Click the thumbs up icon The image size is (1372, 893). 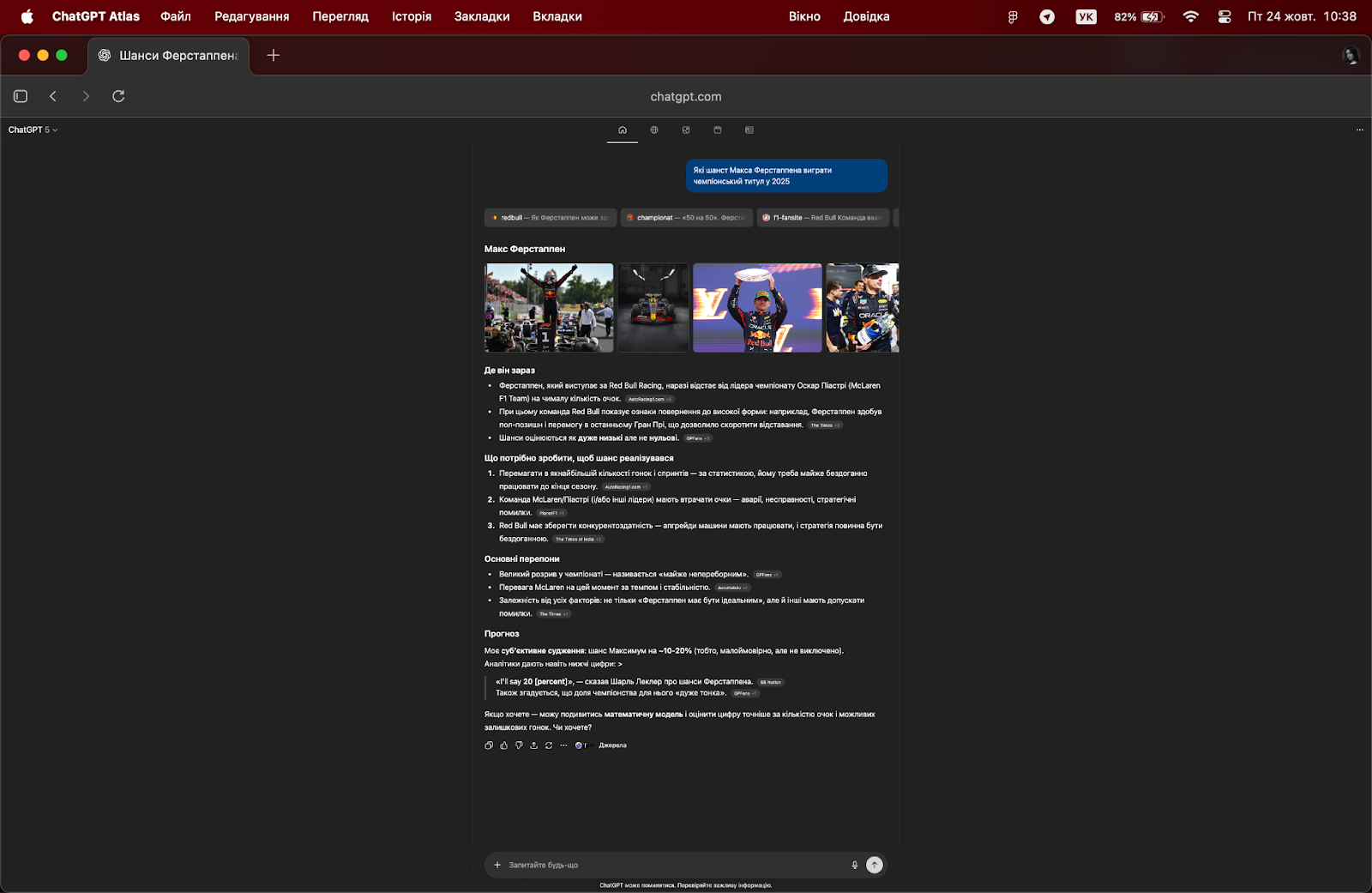click(x=504, y=745)
